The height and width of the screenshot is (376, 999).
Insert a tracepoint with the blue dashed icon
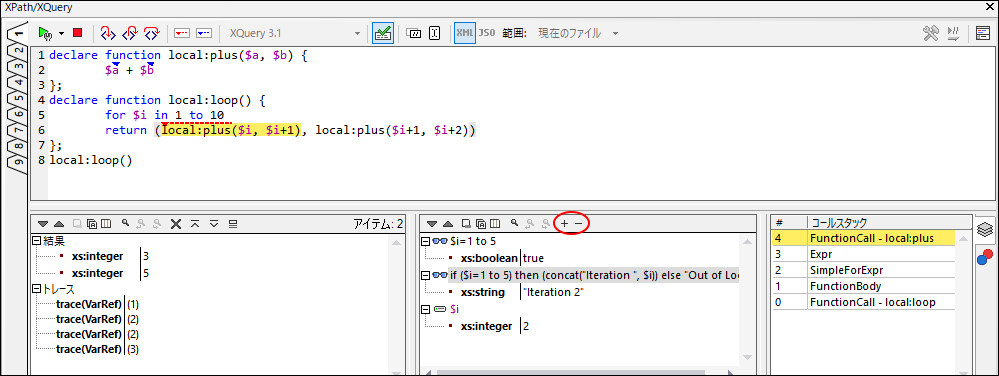[204, 33]
